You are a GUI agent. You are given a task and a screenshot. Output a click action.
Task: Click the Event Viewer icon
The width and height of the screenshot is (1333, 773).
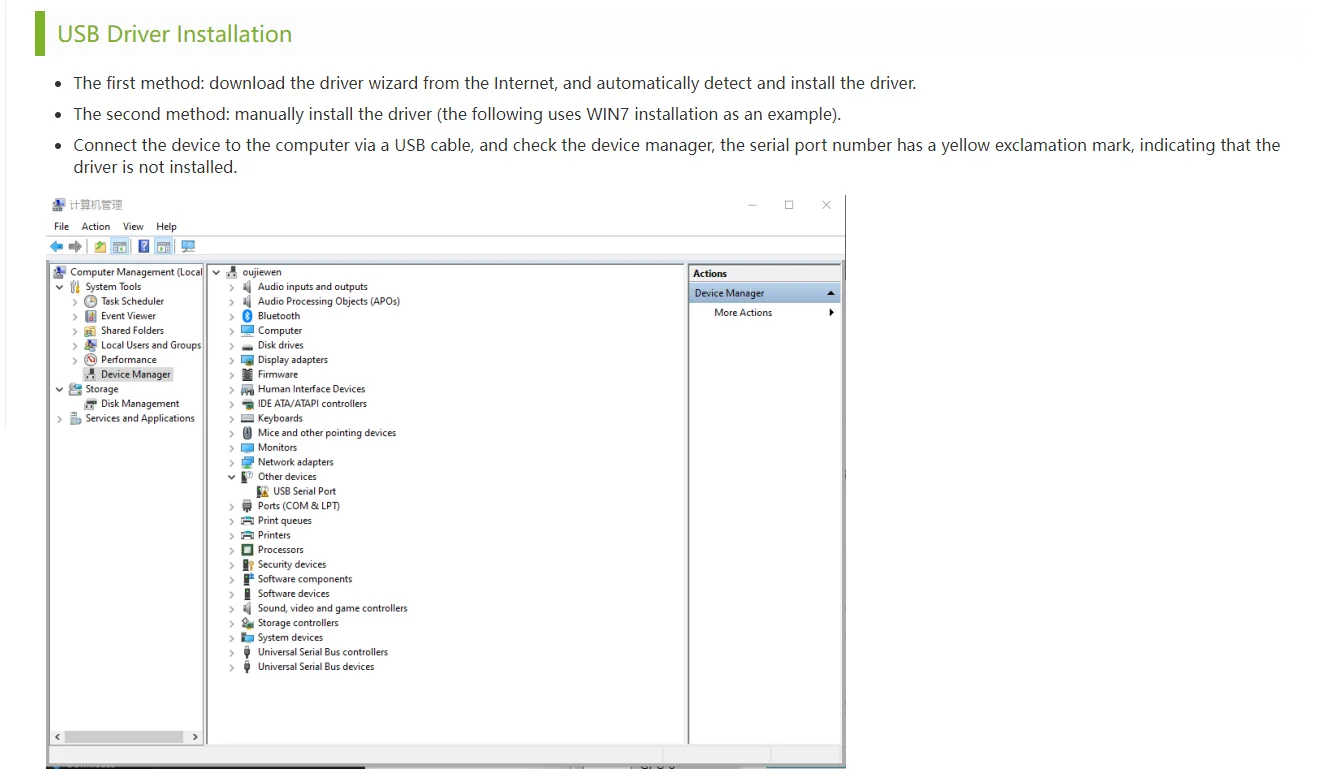click(x=91, y=316)
